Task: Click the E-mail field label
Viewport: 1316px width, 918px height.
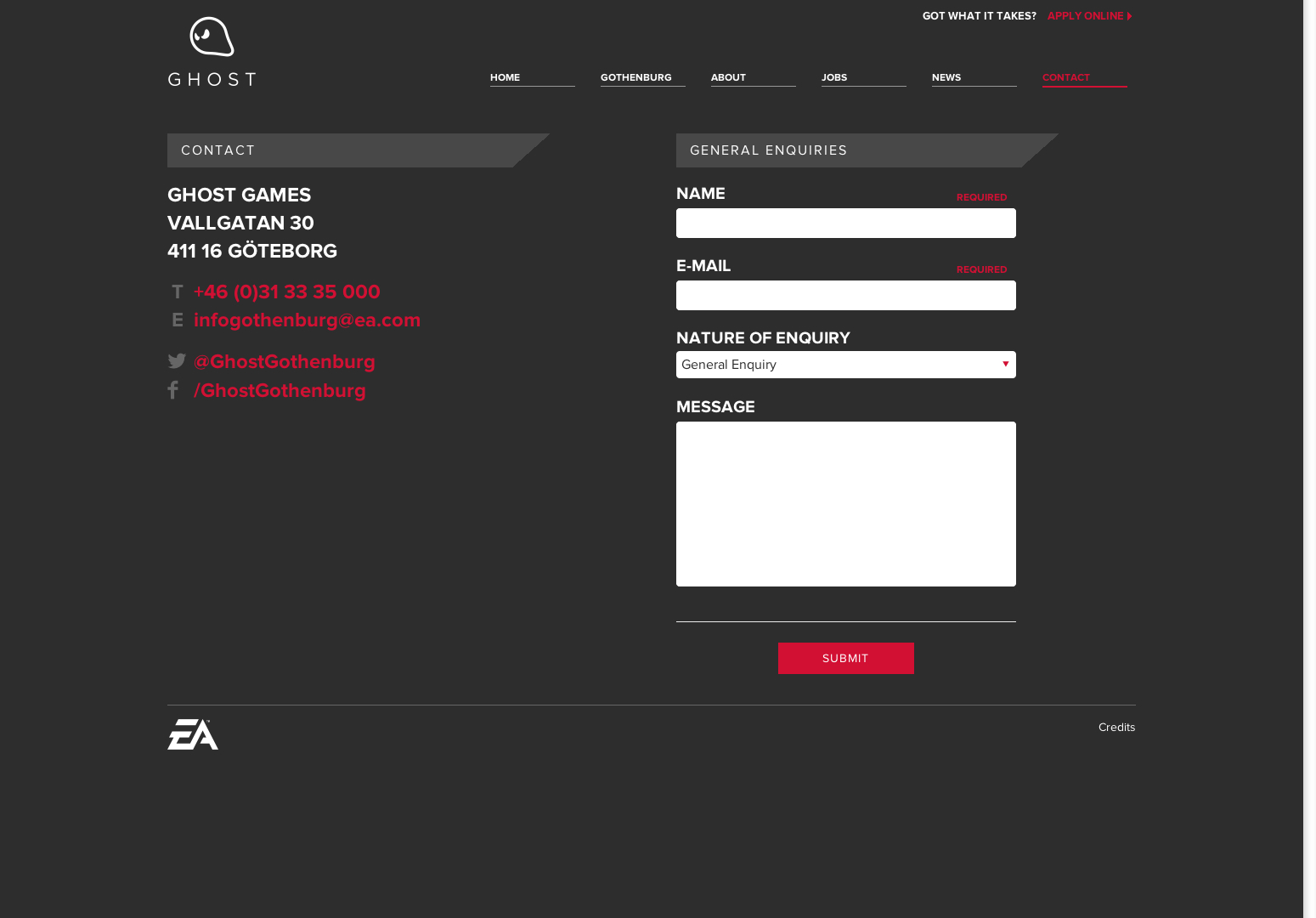Action: tap(703, 266)
